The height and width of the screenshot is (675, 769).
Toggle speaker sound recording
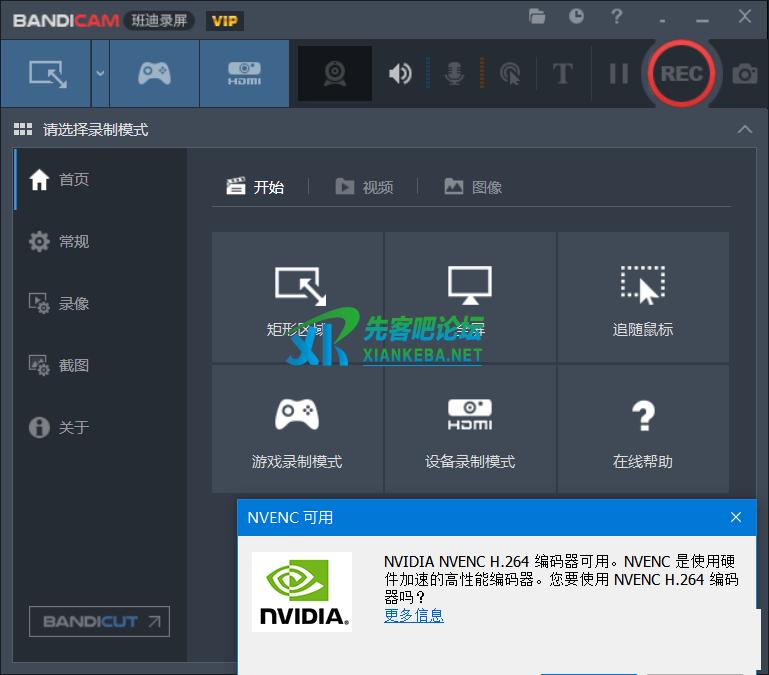click(x=400, y=74)
